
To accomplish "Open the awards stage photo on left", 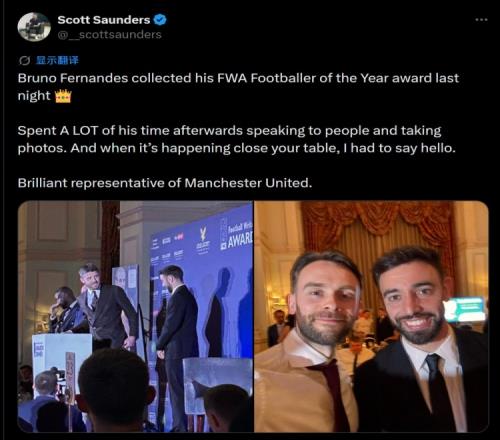I will pyautogui.click(x=135, y=316).
